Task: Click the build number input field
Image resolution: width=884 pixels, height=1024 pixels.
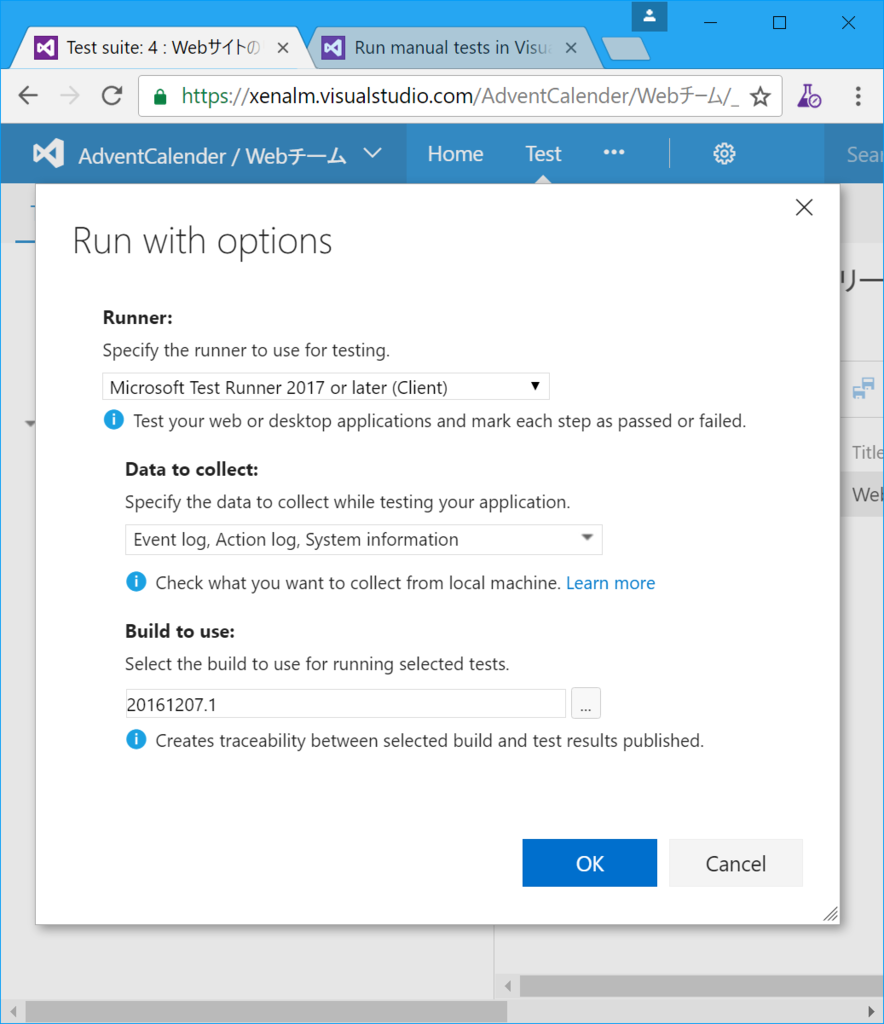Action: [346, 704]
